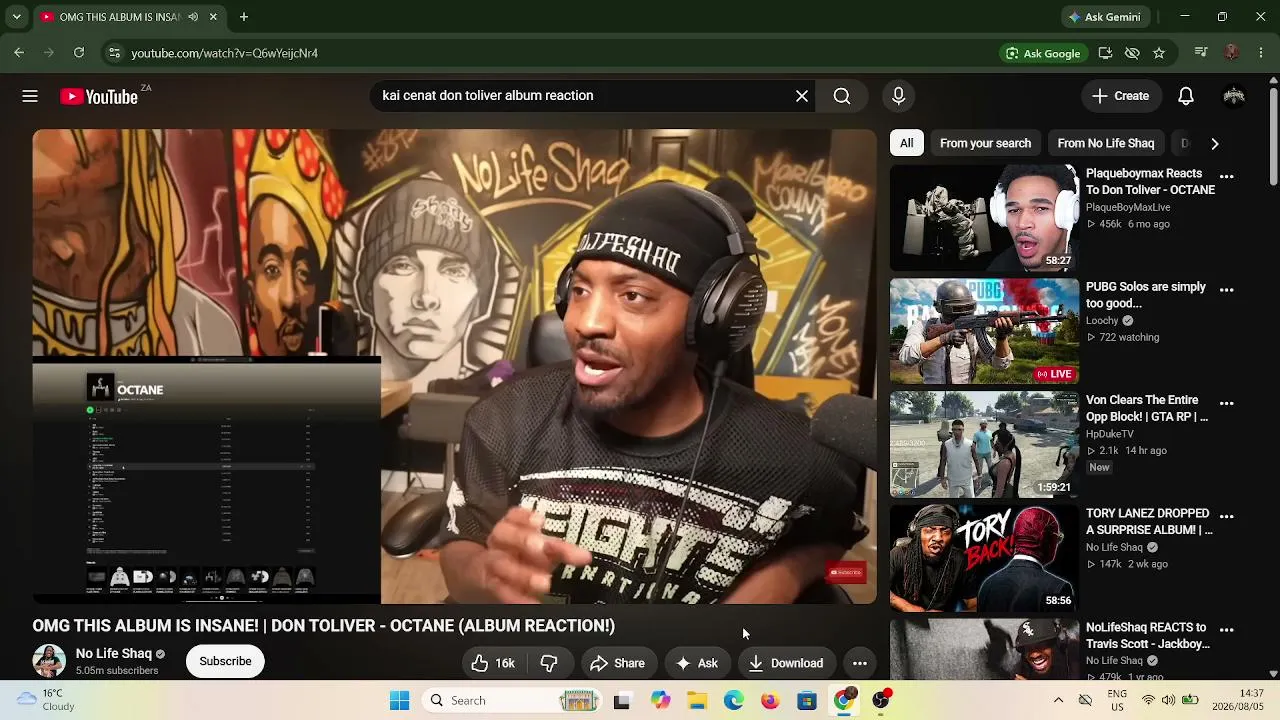Reload the page in Chrome
The image size is (1280, 720).
click(x=79, y=53)
